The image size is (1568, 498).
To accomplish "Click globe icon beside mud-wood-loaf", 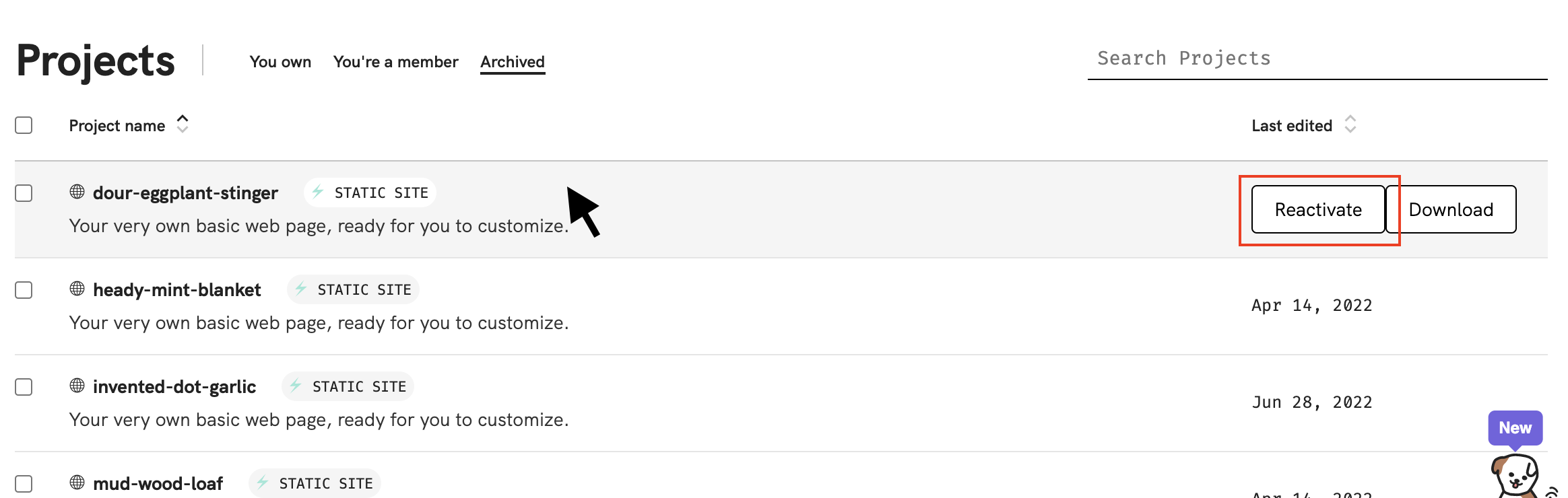I will tap(77, 483).
